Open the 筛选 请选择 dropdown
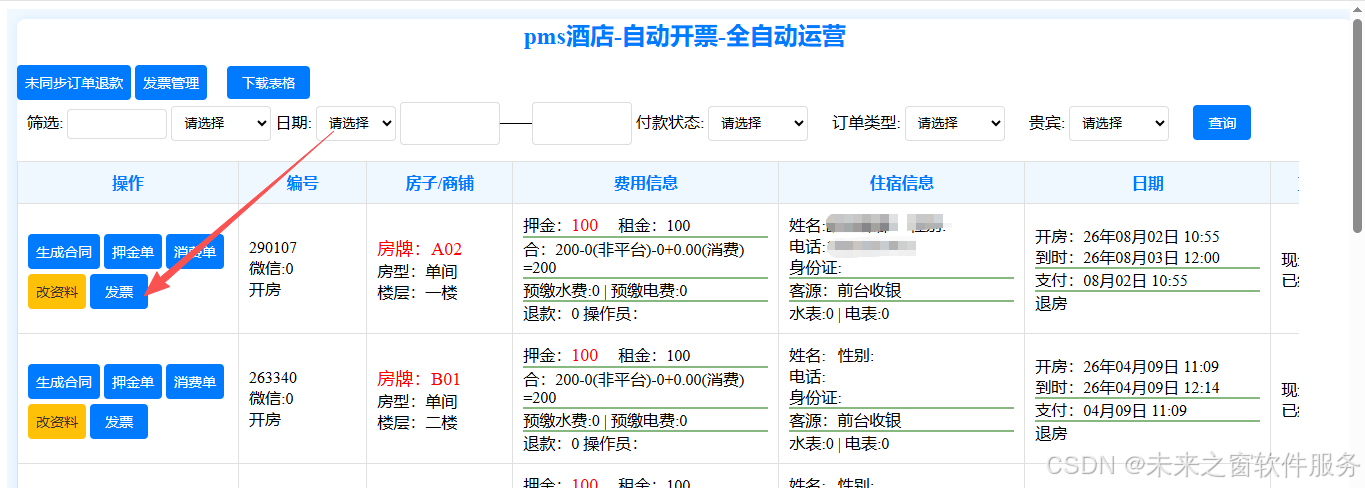This screenshot has height=488, width=1365. coord(221,123)
